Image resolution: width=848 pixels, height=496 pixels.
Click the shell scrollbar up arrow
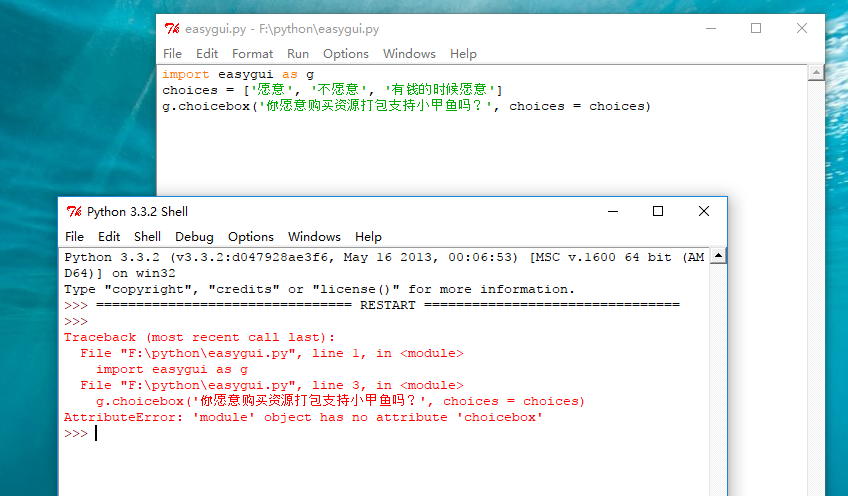[x=718, y=256]
